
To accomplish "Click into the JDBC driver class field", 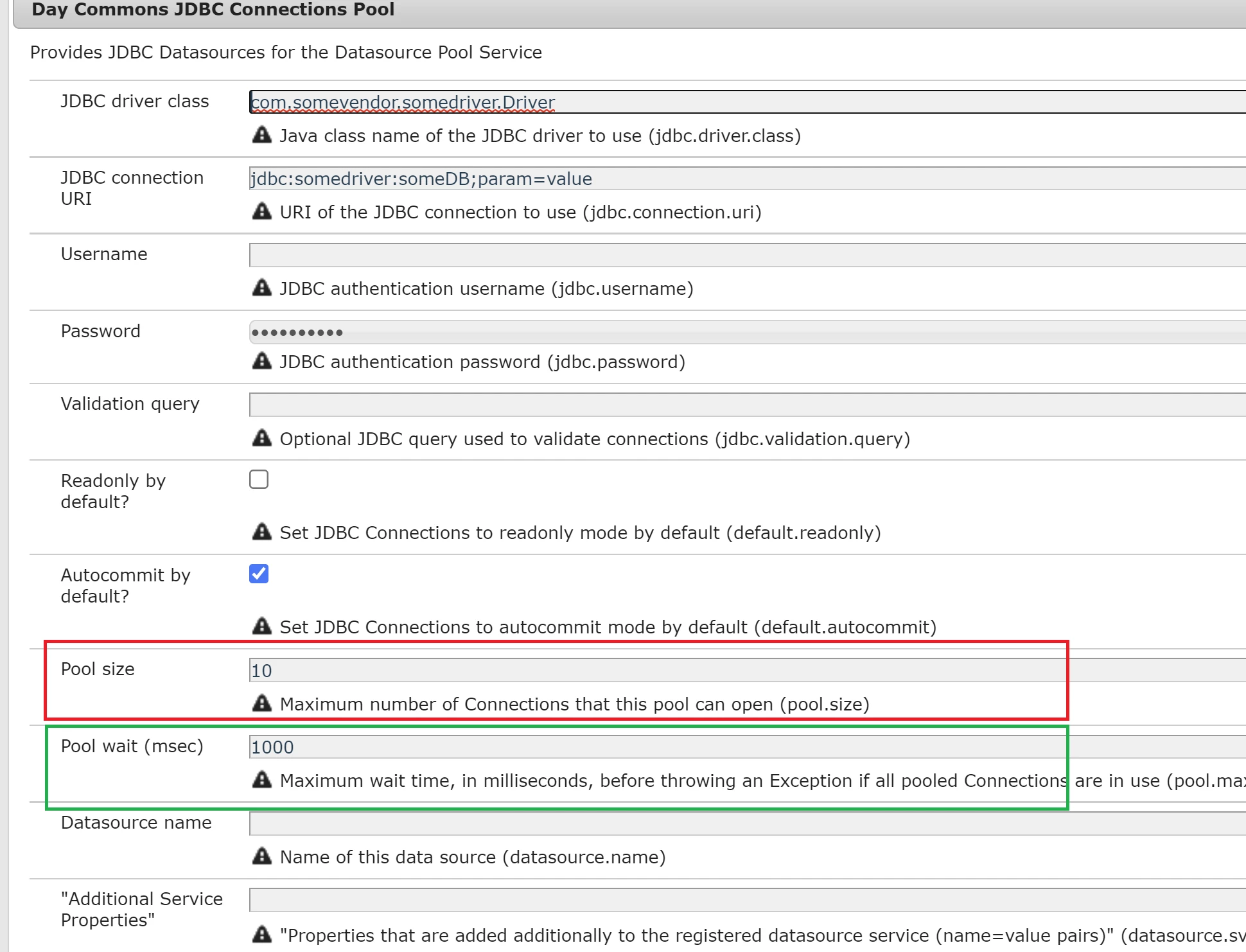I will tap(745, 102).
